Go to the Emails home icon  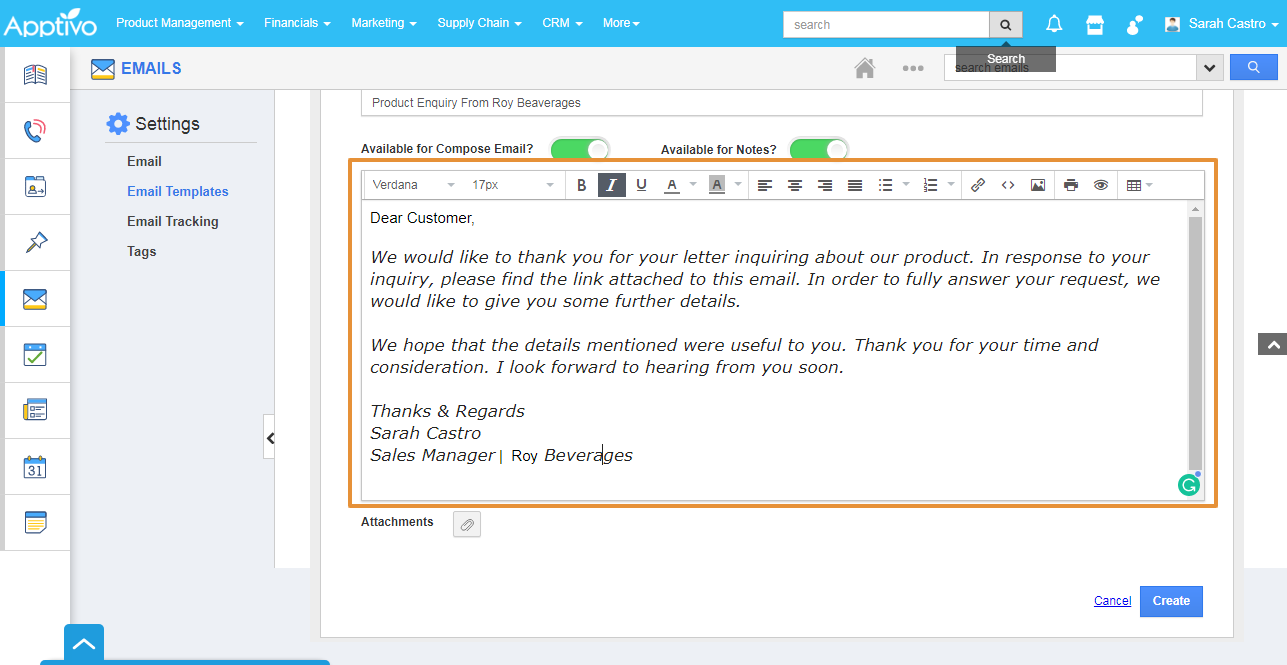click(x=864, y=68)
